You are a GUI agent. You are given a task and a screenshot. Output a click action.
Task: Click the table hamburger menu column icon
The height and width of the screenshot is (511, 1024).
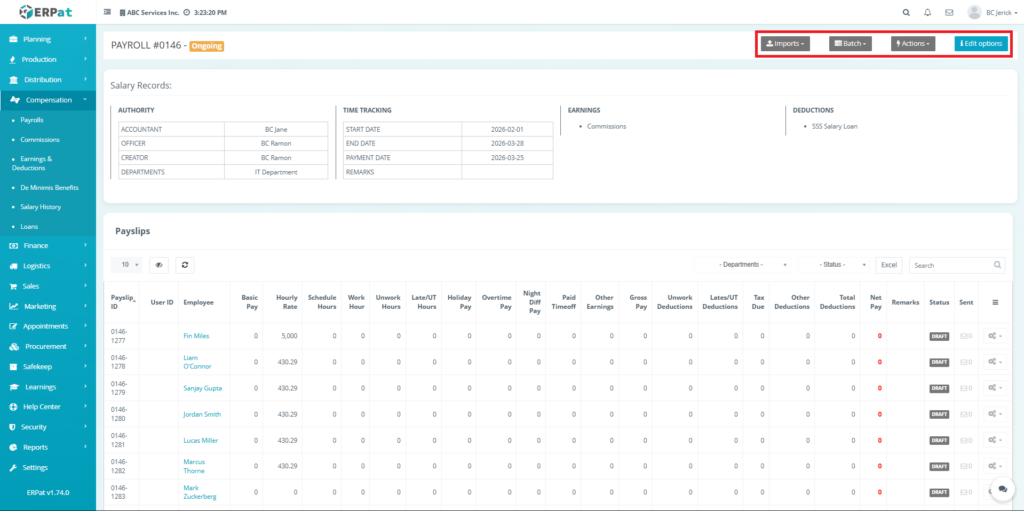tap(994, 301)
